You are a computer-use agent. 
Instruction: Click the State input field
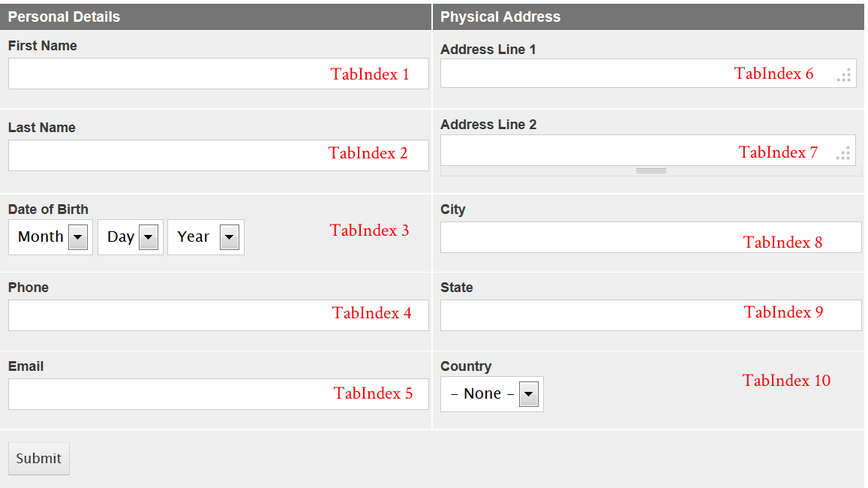pos(651,315)
